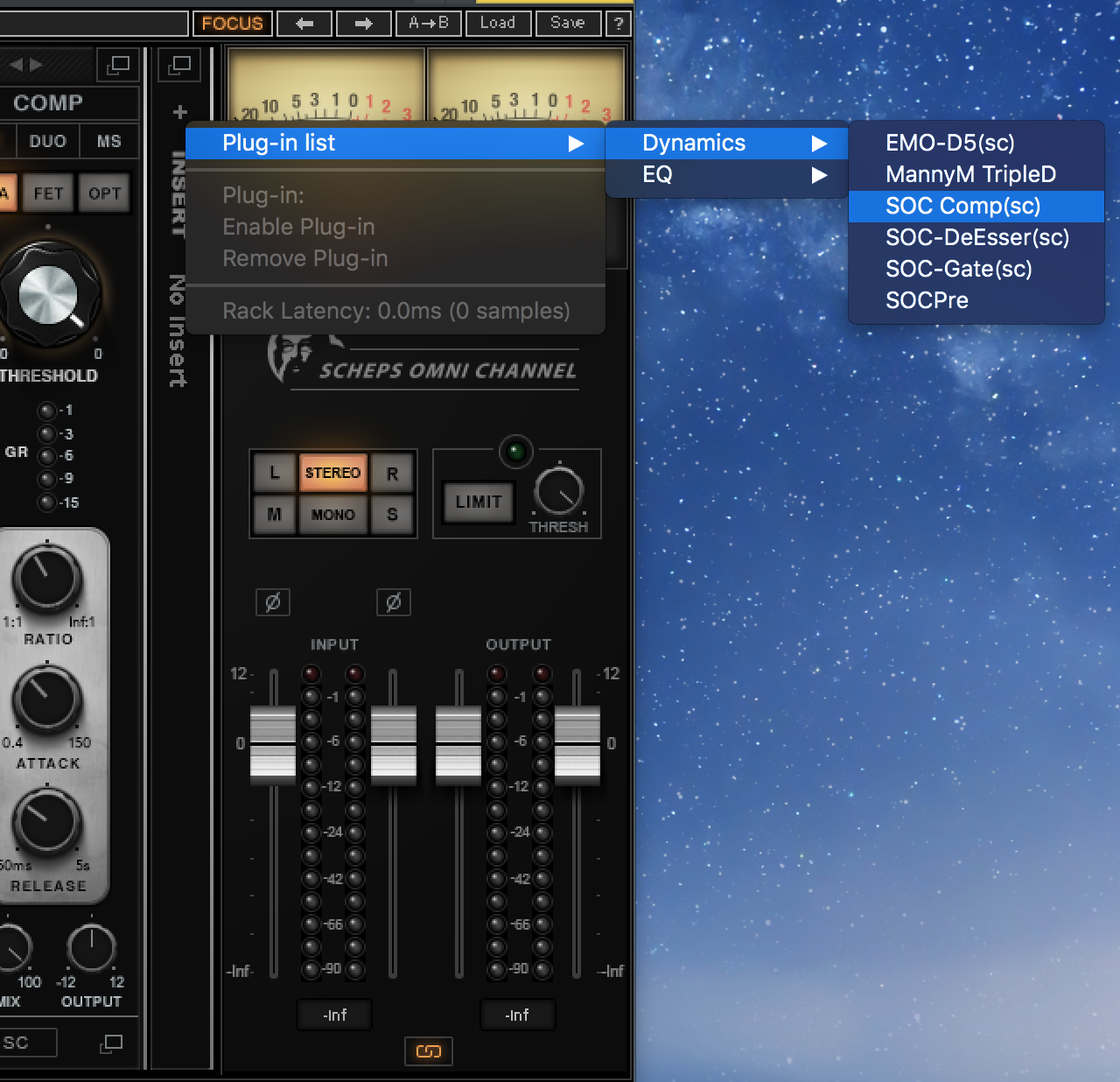Expand the Plug-in list submenu
This screenshot has width=1120, height=1082.
pos(395,143)
